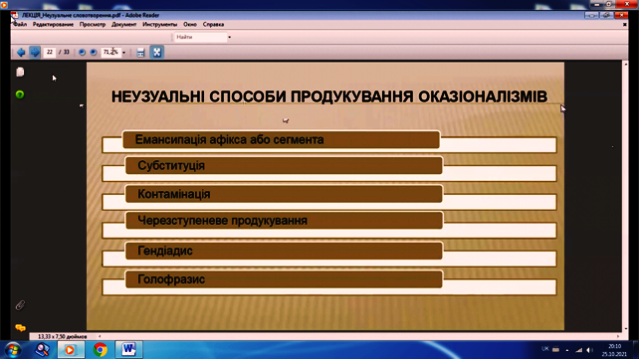Toggle full-page fit view button
Image resolution: width=640 pixels, height=360 pixels.
point(157,52)
